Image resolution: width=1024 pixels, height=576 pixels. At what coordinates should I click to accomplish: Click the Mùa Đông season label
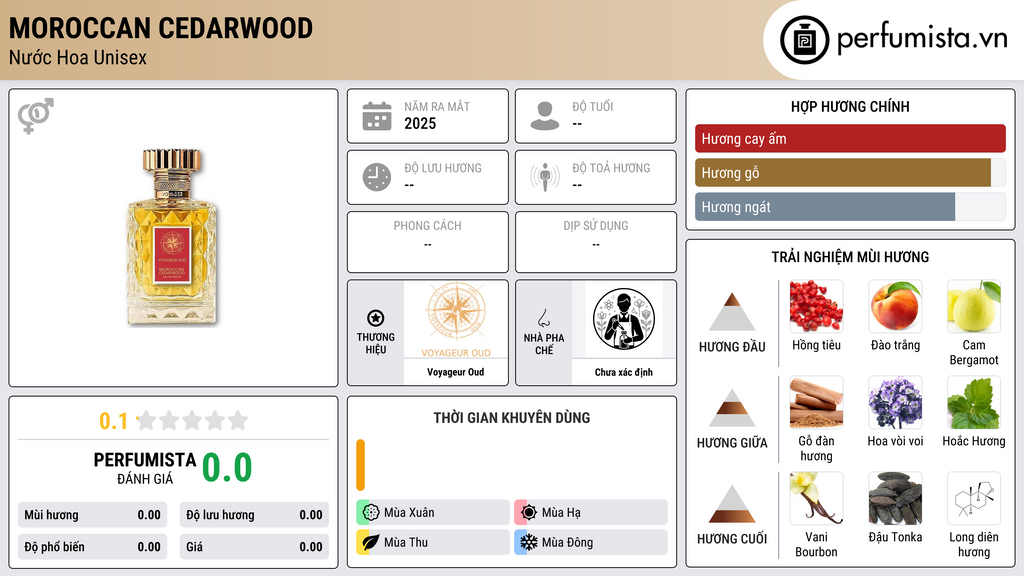pos(568,542)
